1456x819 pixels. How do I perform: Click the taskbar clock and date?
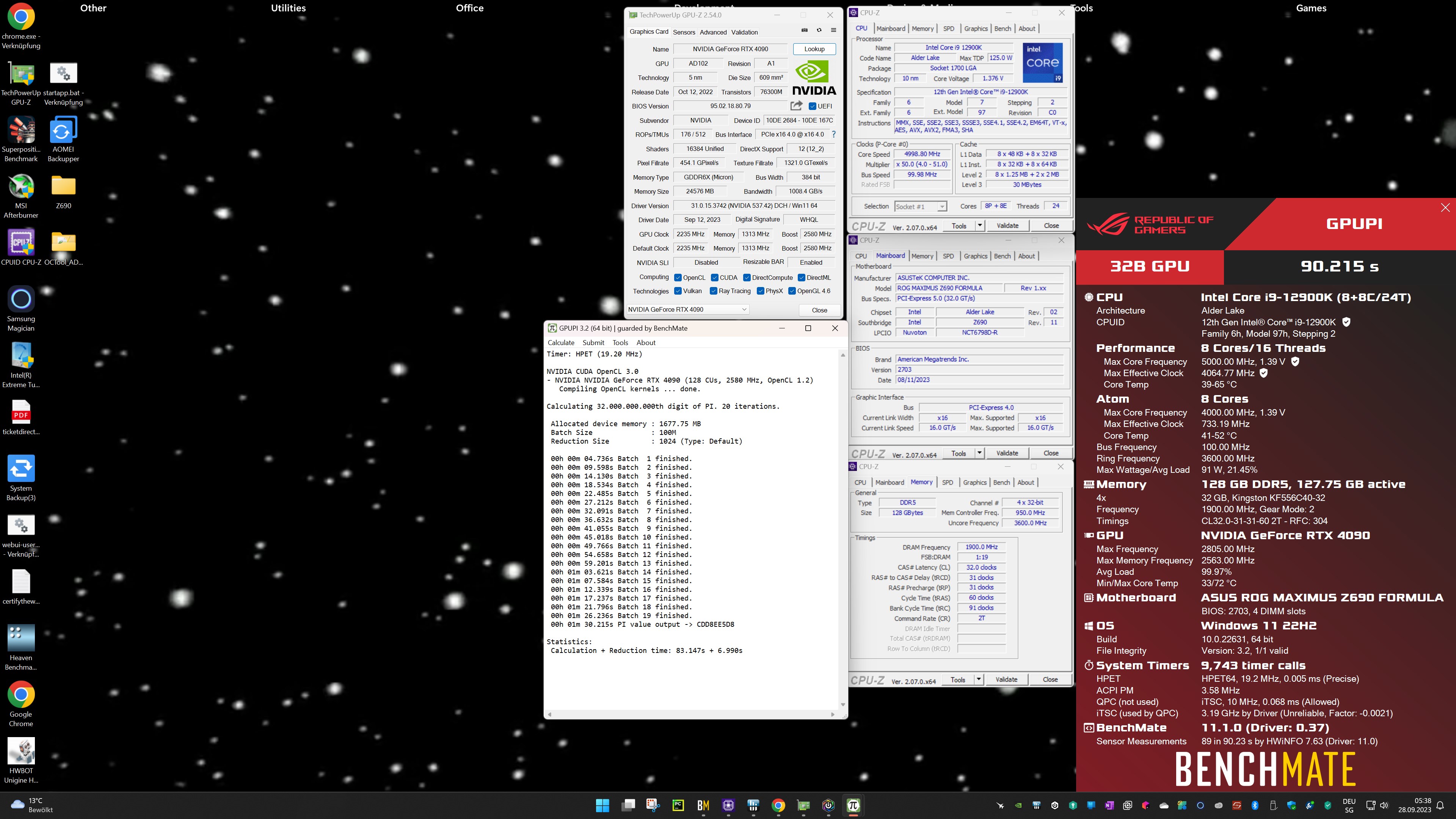[x=1415, y=805]
